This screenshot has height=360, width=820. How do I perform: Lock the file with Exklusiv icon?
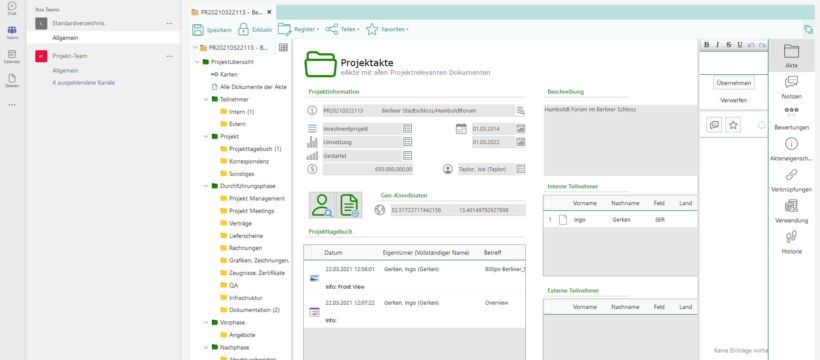coord(243,30)
